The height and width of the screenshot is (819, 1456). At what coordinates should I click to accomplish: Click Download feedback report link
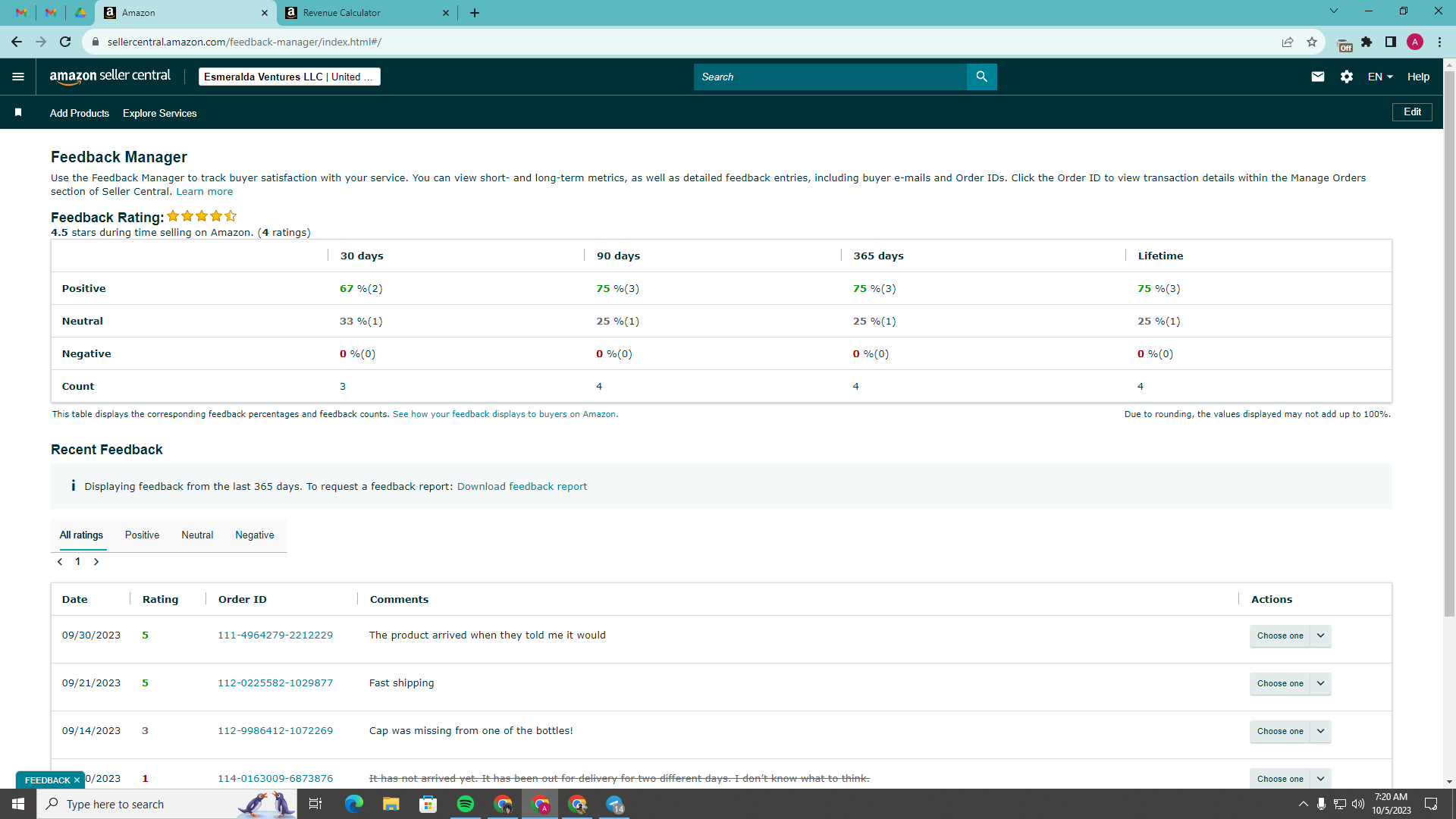tap(522, 487)
